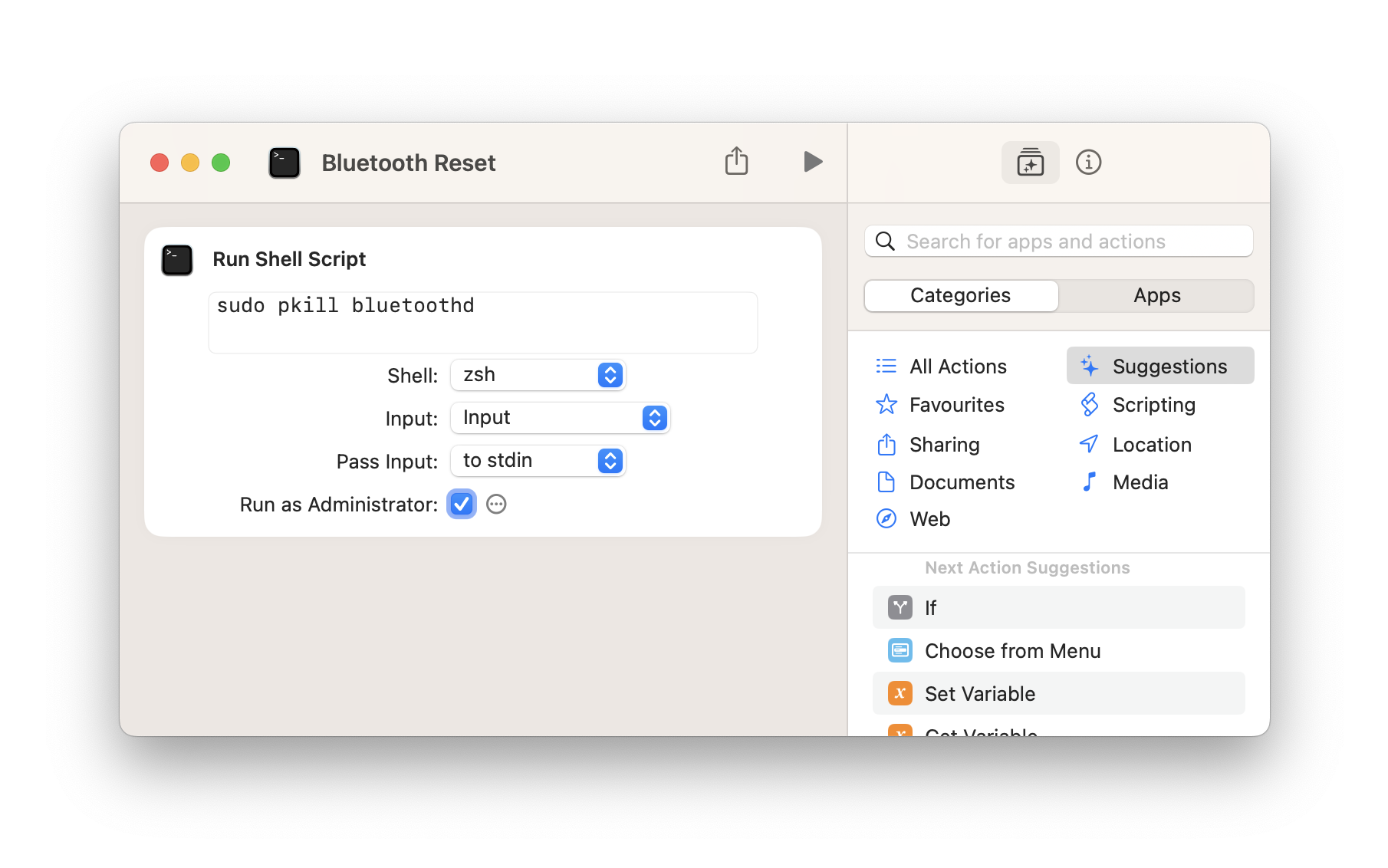
Task: Click the shortcut's Terminal icon in the title bar
Action: [285, 163]
